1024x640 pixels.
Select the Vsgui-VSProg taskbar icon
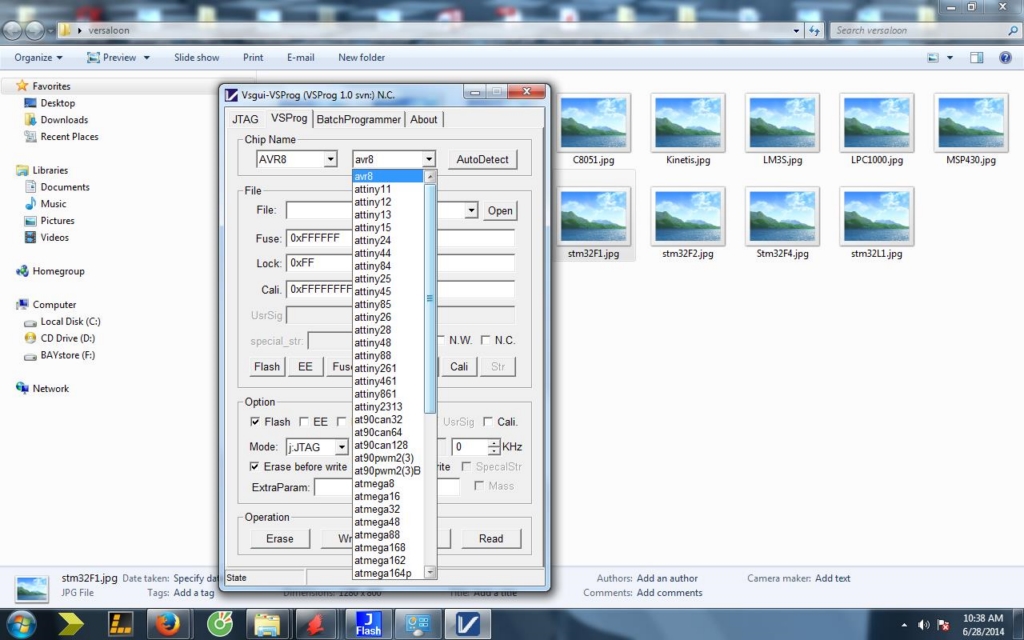(x=466, y=625)
